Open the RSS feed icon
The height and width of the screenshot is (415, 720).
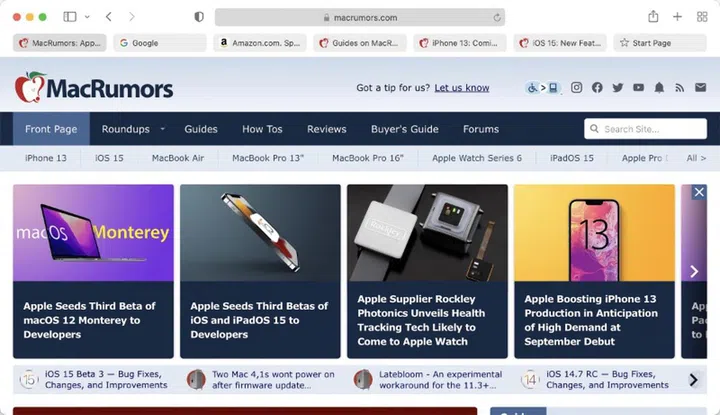coord(679,88)
